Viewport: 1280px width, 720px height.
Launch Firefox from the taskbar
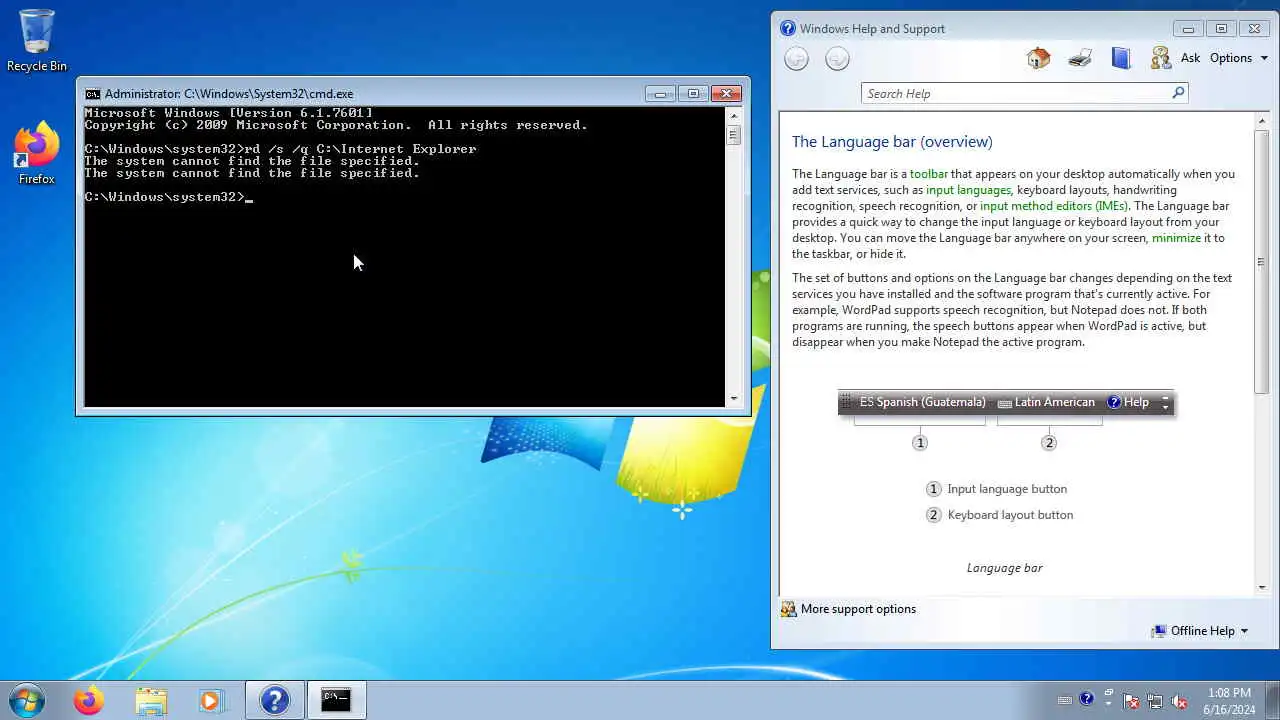(88, 700)
